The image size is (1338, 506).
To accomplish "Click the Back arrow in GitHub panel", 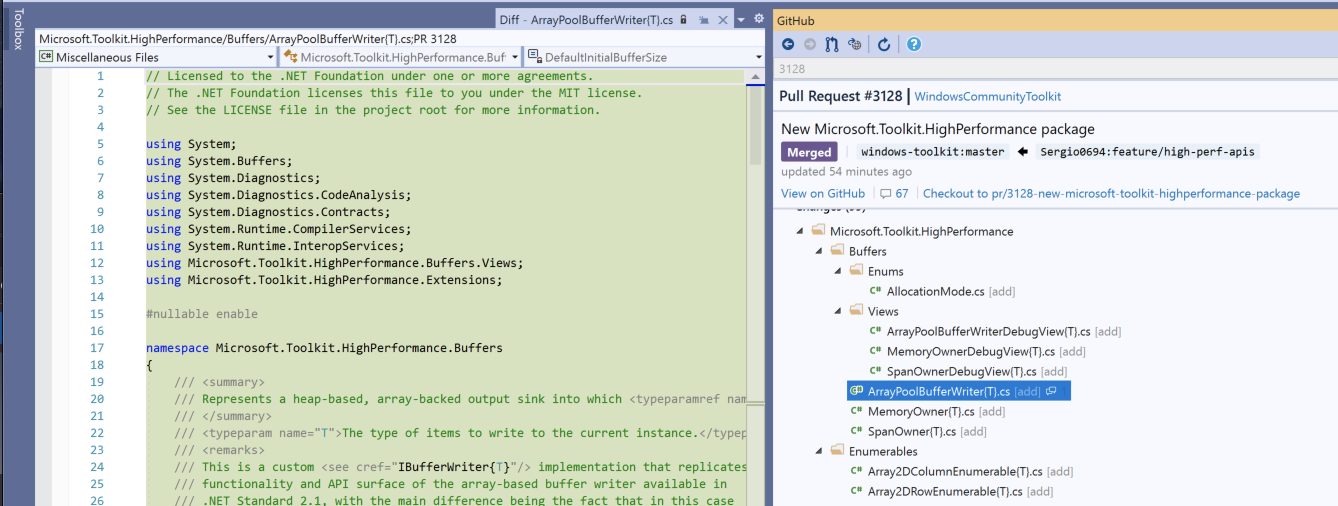I will (788, 44).
